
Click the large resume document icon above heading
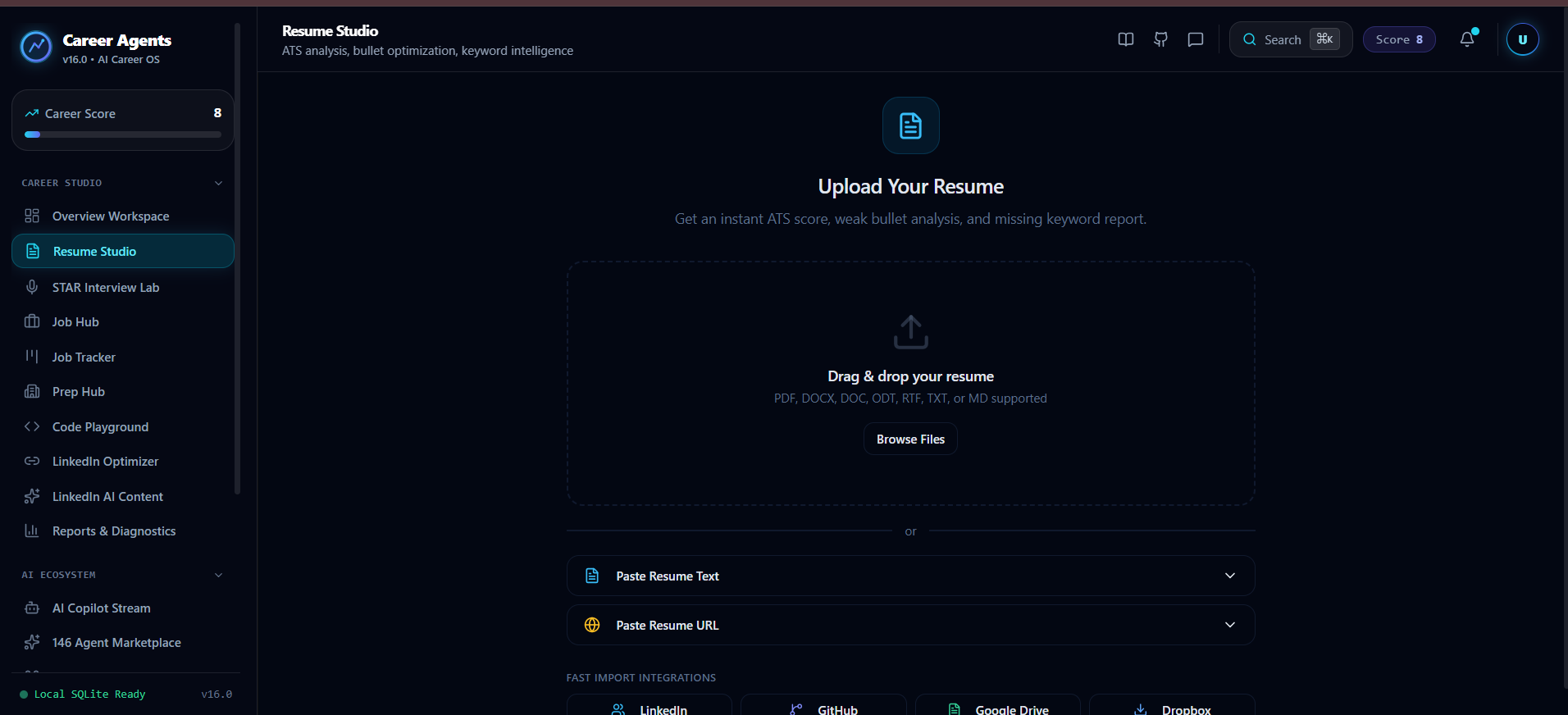pyautogui.click(x=910, y=125)
